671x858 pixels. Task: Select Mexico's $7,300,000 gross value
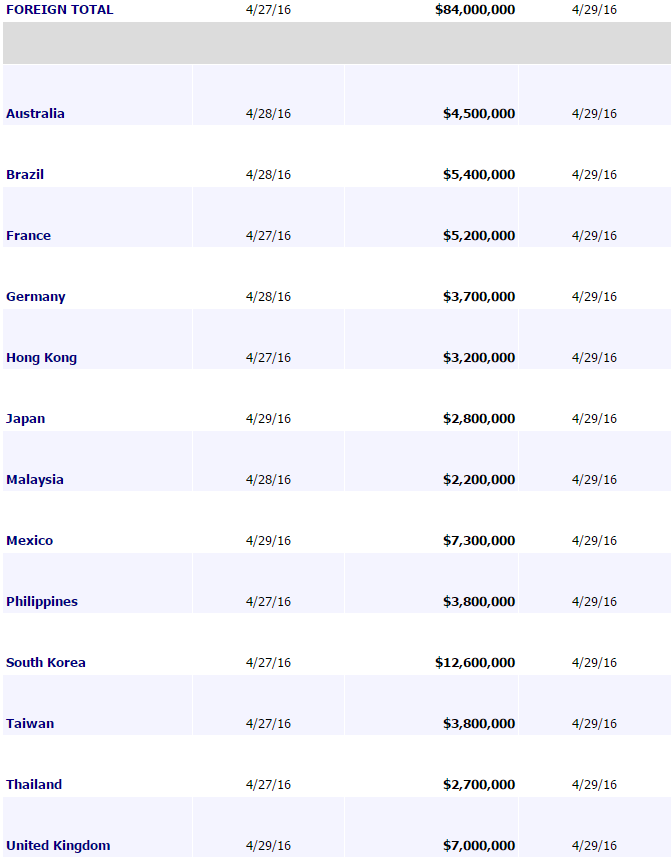(x=479, y=541)
